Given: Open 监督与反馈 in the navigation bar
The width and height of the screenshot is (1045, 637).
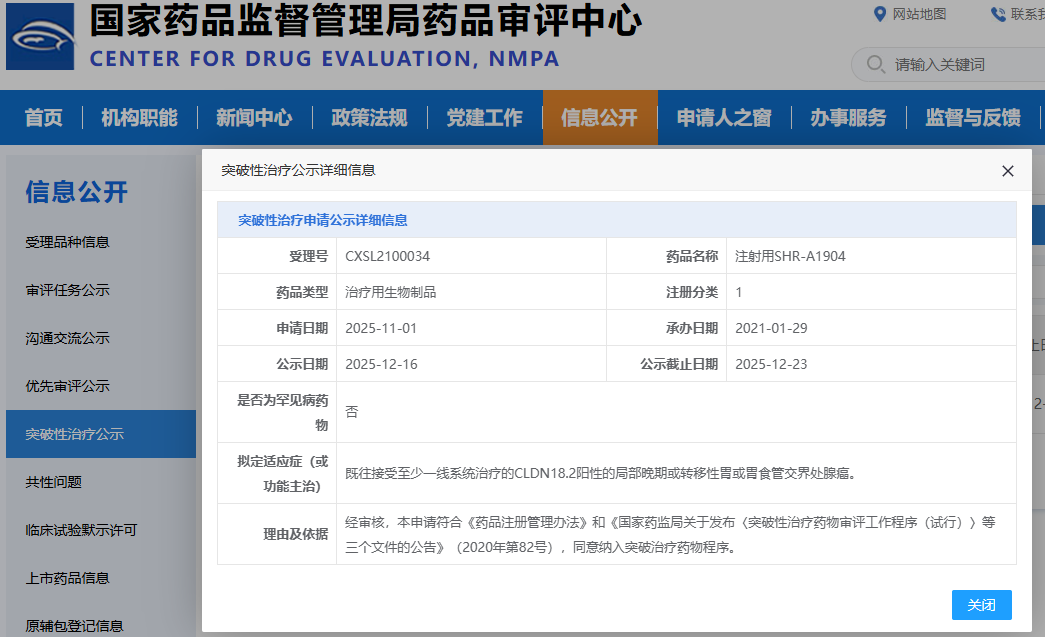Looking at the screenshot, I should click(973, 118).
